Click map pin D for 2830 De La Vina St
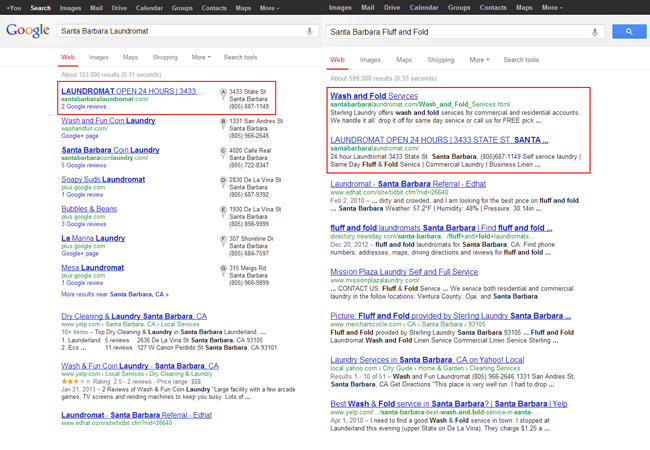650x450 pixels. pos(223,182)
